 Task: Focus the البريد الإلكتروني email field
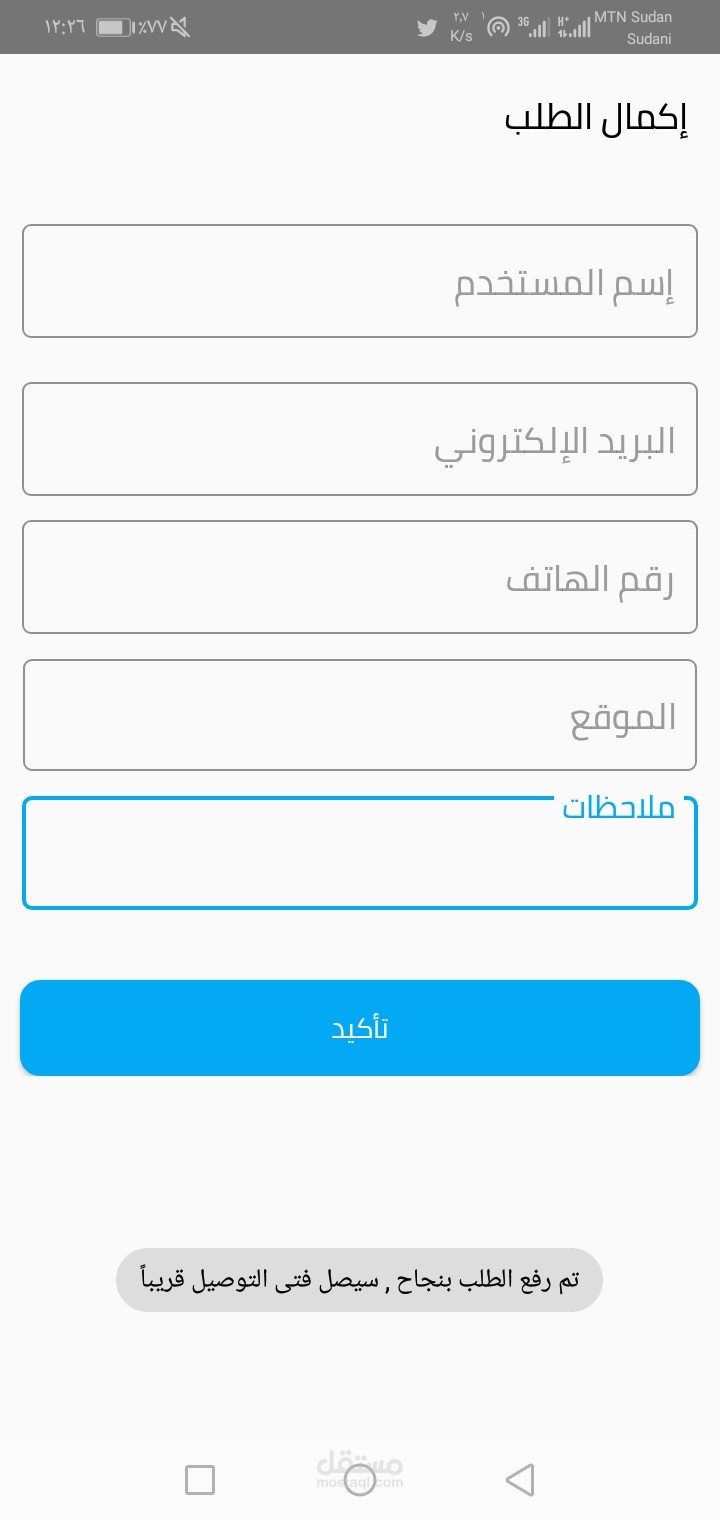tap(360, 439)
